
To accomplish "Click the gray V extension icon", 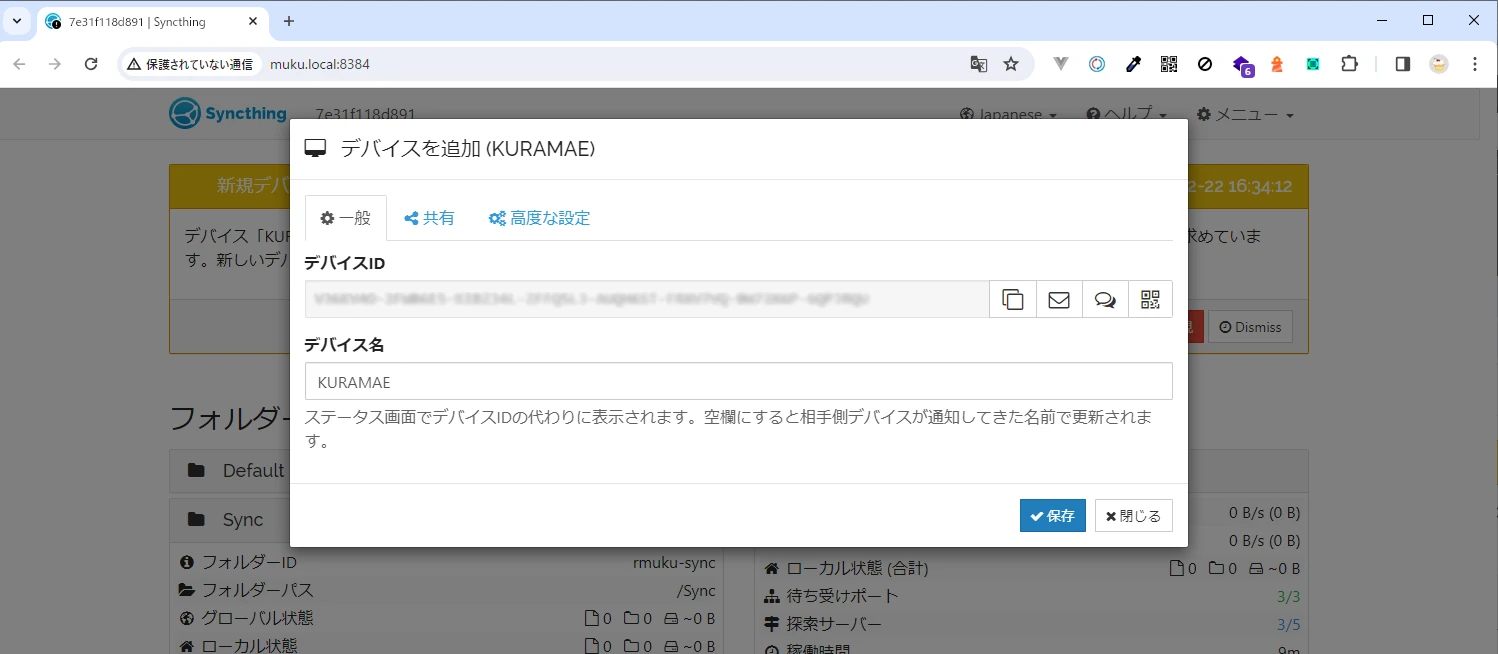I will click(x=1061, y=64).
